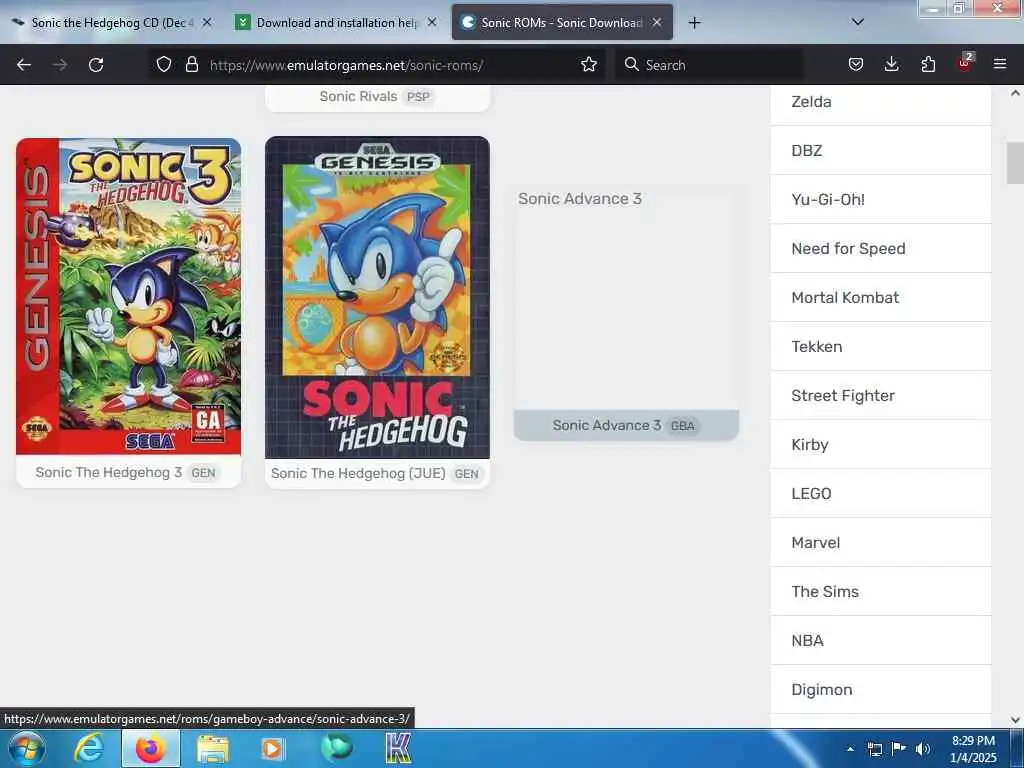Click the site security padlock icon

click(x=191, y=65)
